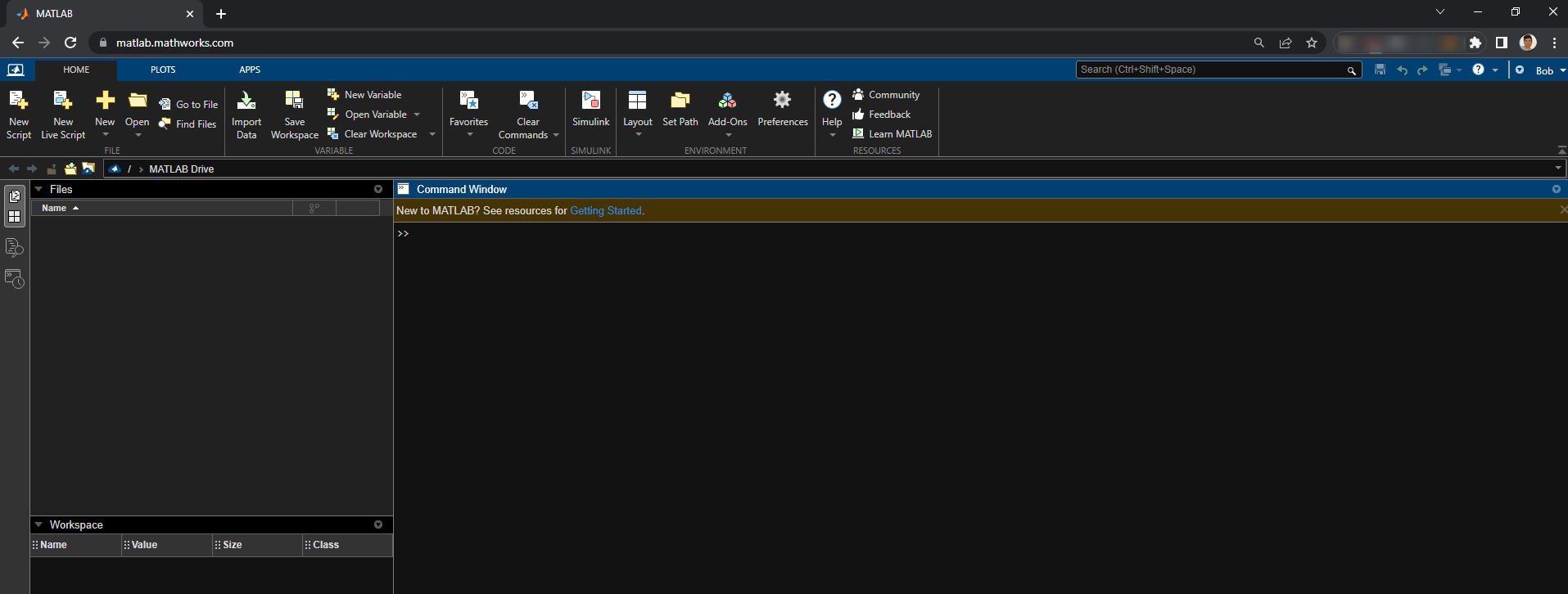Open the Command History sidebar icon
The height and width of the screenshot is (594, 1568).
click(15, 279)
